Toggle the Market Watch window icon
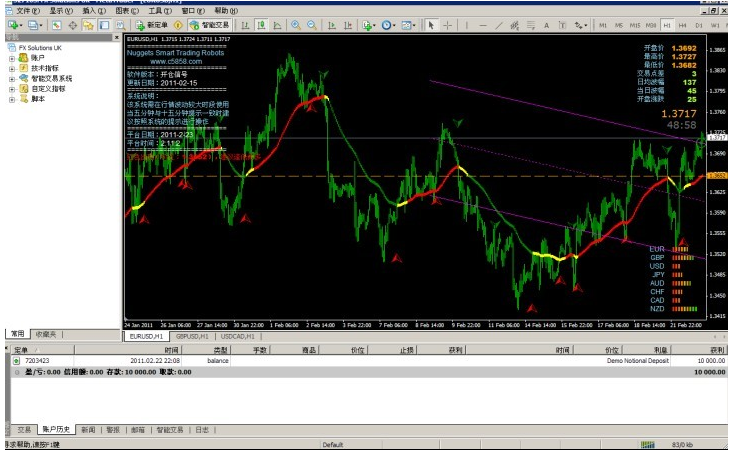Image resolution: width=733 pixels, height=453 pixels. tap(56, 25)
